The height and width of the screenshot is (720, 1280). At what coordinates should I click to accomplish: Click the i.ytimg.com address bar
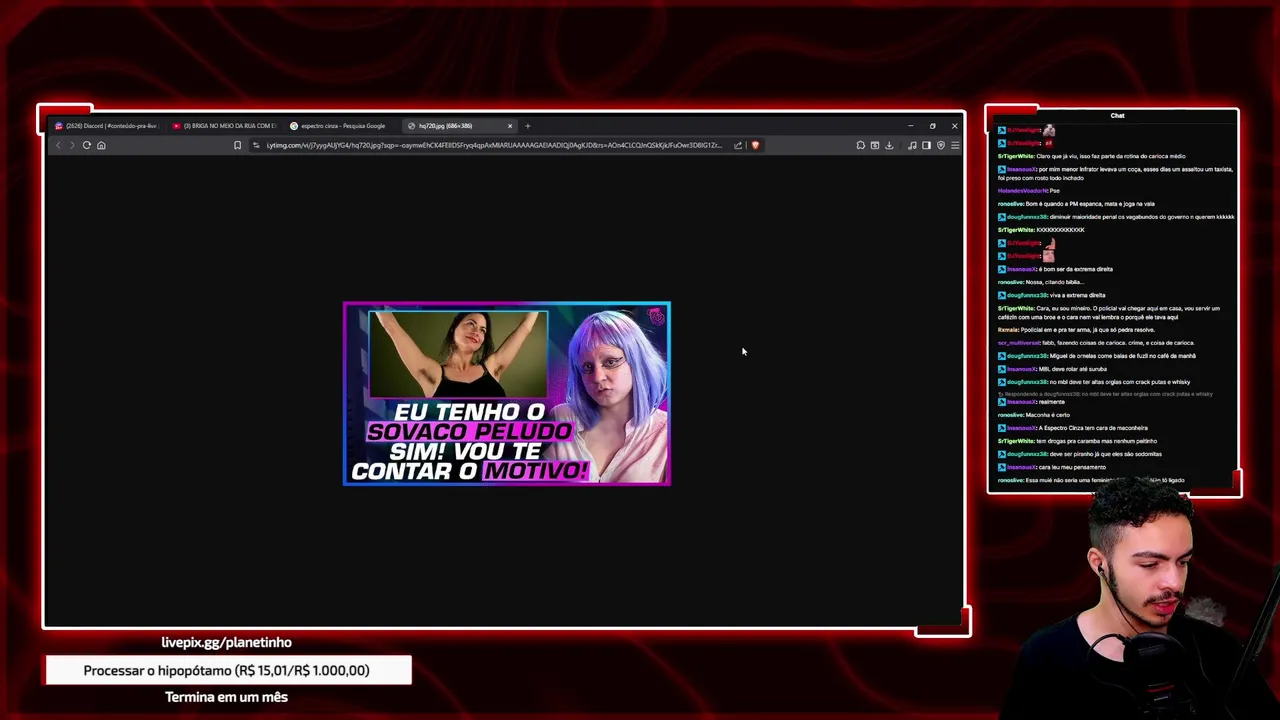pyautogui.click(x=493, y=145)
